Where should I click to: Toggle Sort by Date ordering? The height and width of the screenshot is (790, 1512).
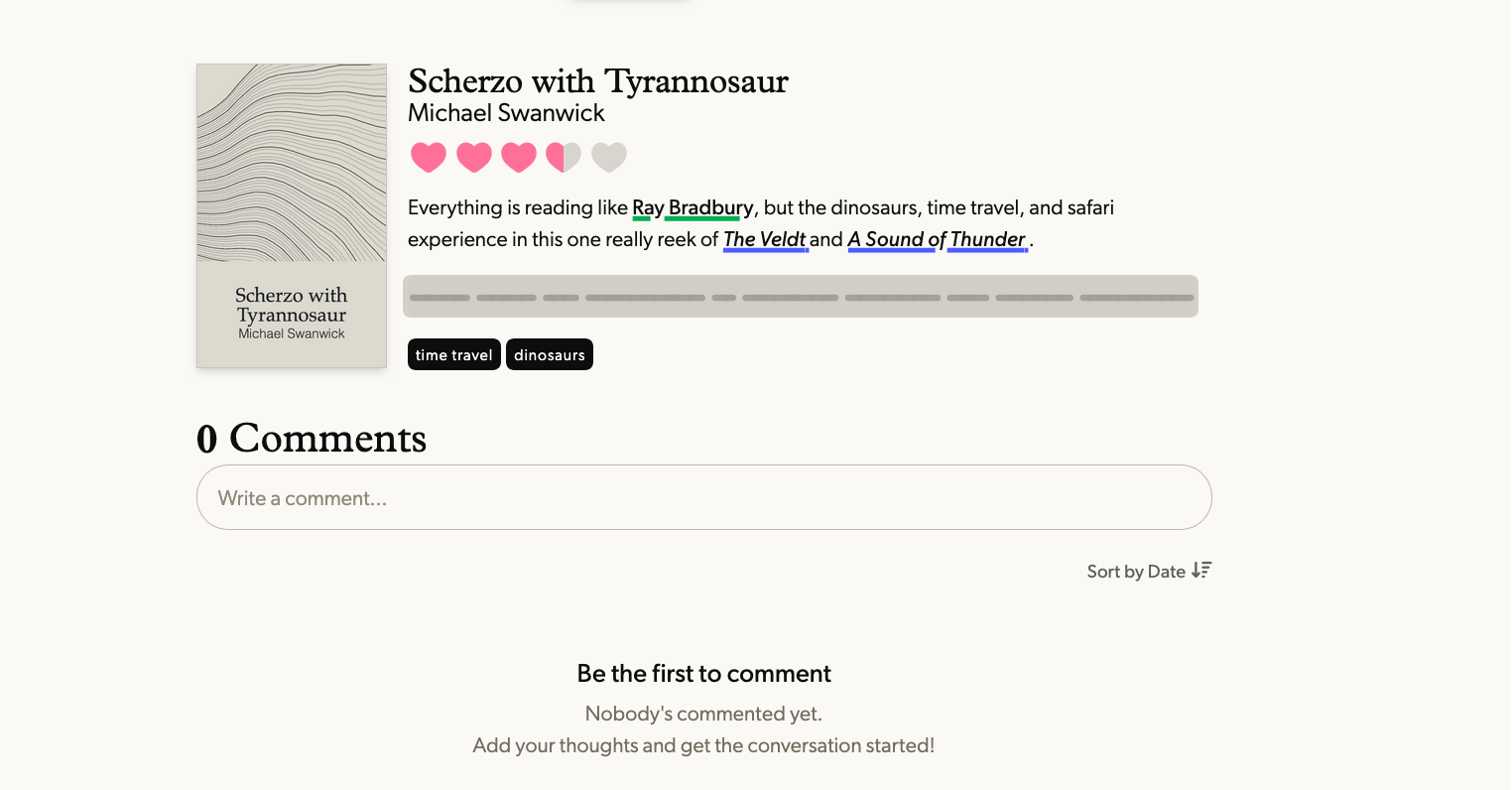1149,571
